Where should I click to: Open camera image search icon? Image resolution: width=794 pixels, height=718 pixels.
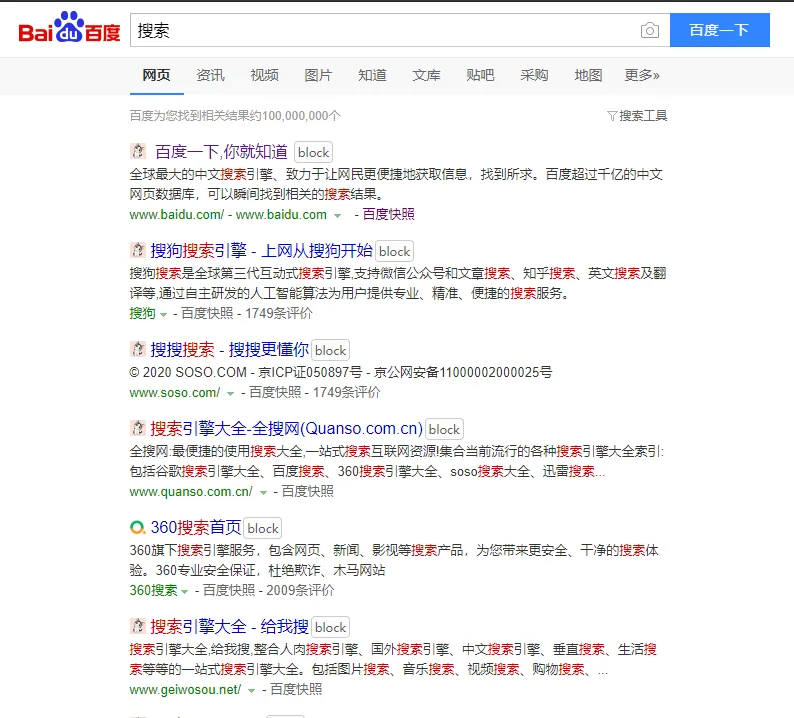click(x=650, y=30)
